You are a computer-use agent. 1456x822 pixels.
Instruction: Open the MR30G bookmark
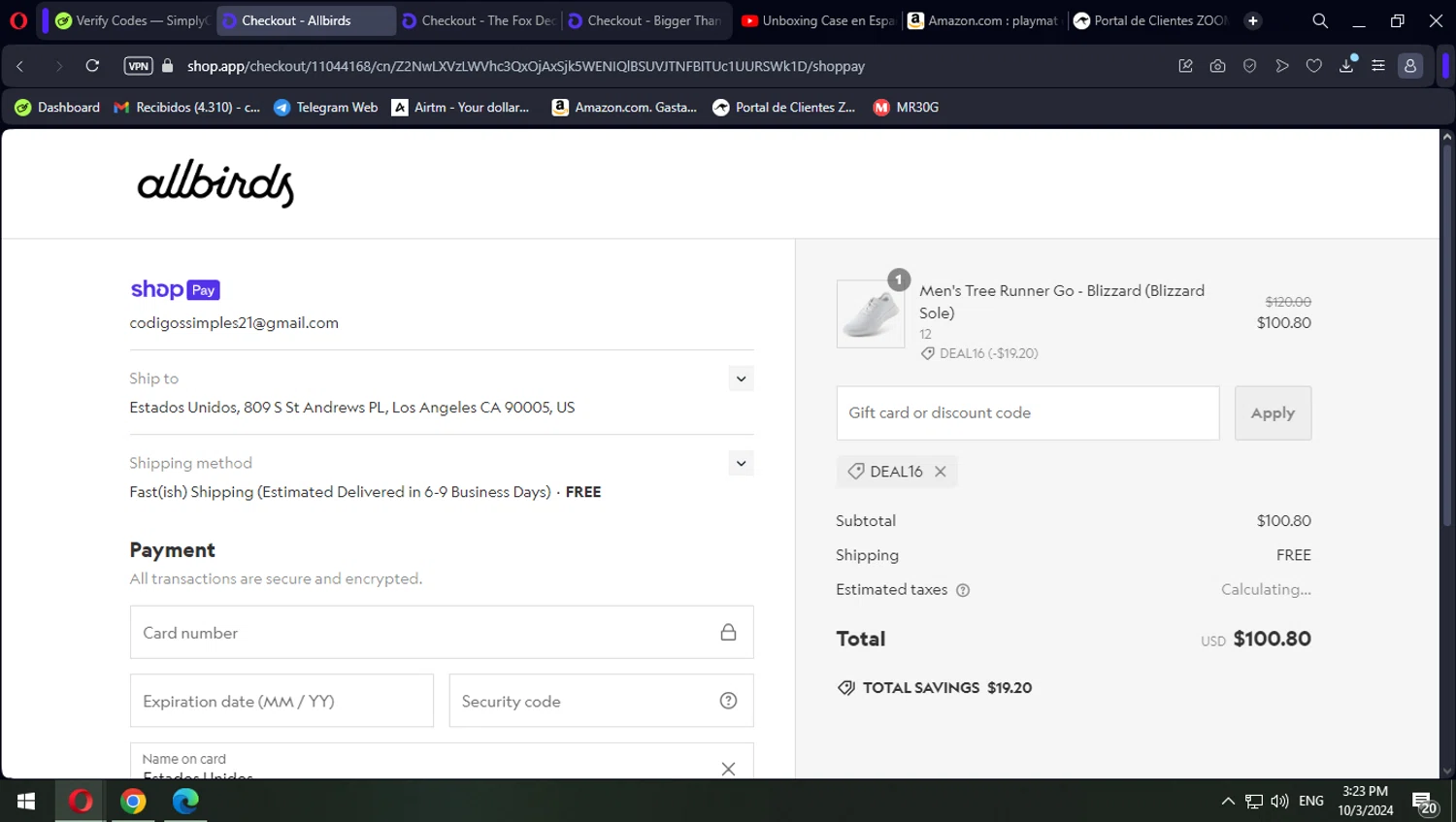click(907, 108)
